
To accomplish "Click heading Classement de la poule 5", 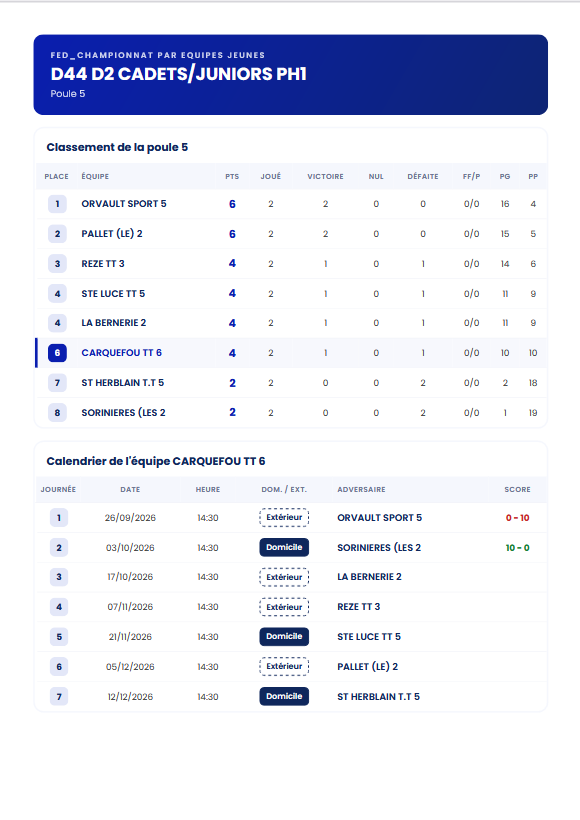I will pyautogui.click(x=117, y=147).
